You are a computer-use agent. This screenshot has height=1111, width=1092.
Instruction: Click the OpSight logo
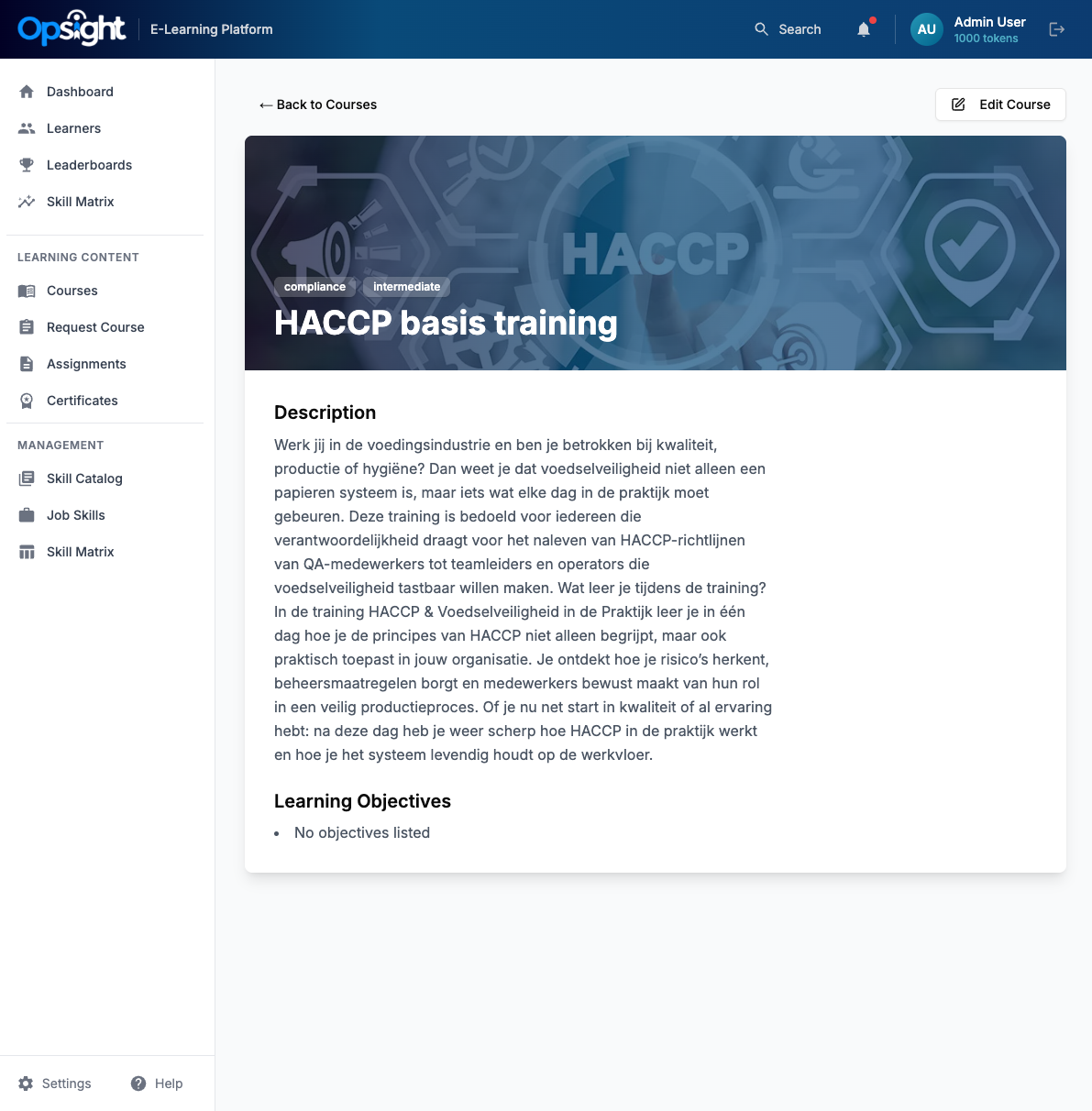tap(72, 29)
